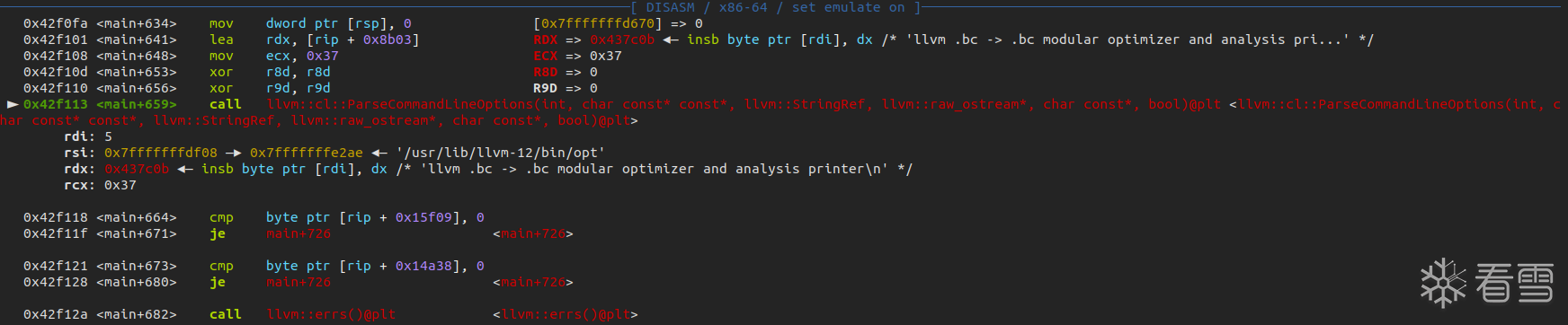Click the R9D register label

(545, 88)
